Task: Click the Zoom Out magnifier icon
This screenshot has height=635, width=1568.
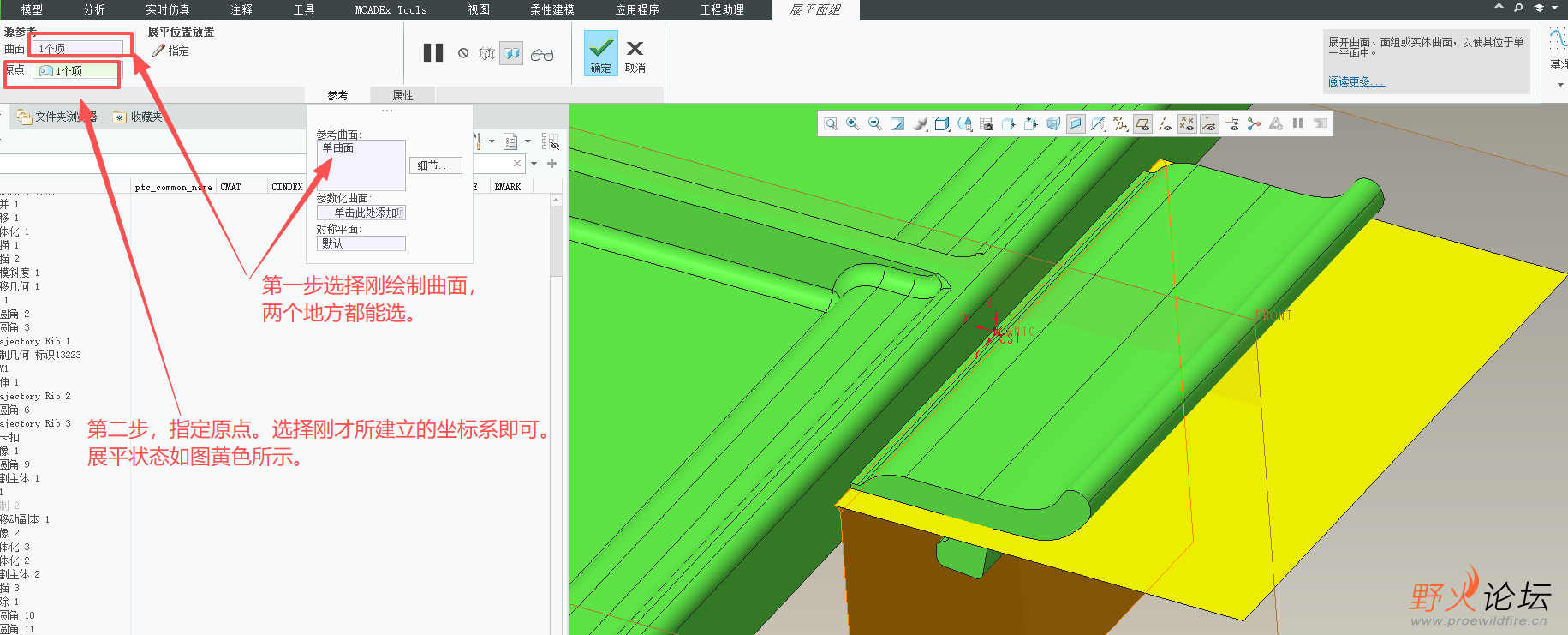Action: (875, 123)
